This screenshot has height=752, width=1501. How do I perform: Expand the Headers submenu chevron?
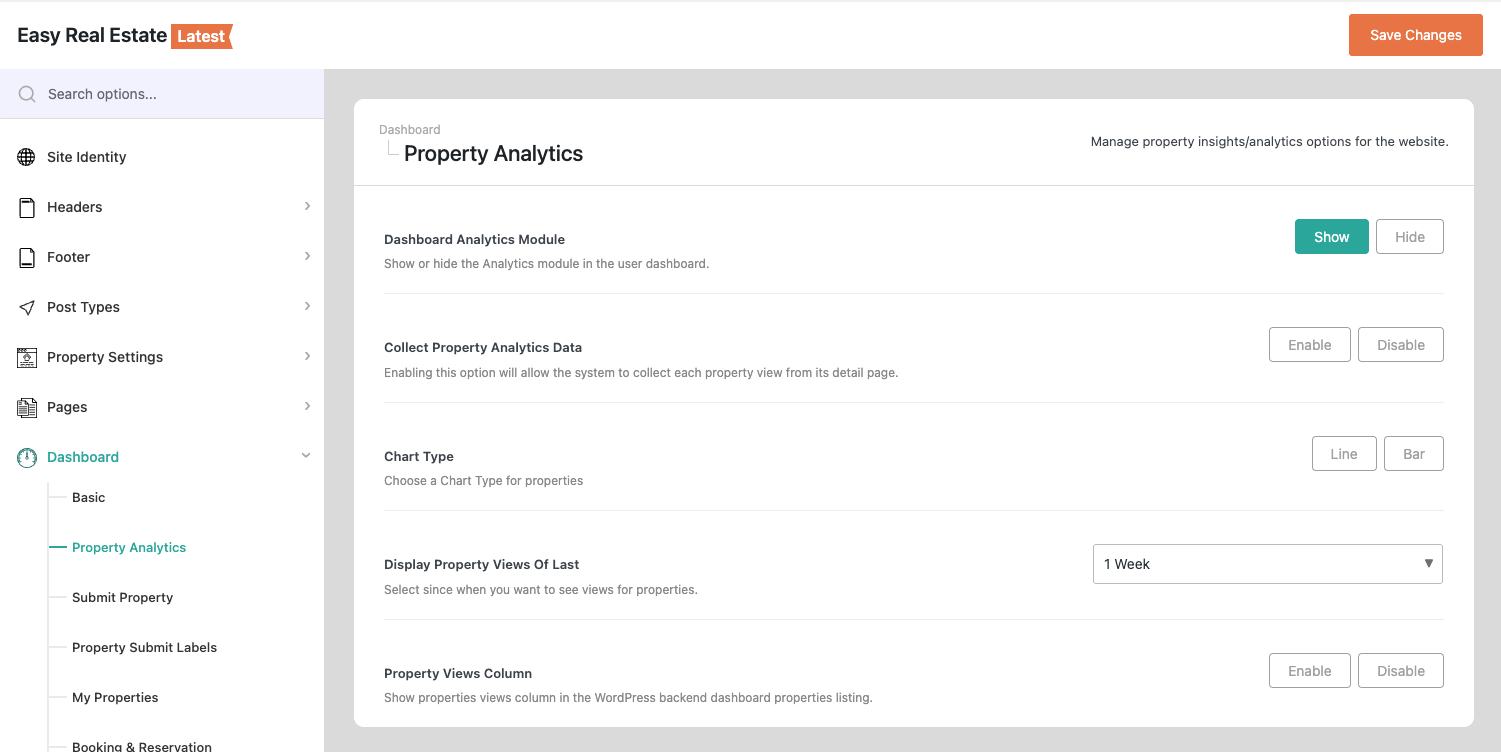[x=307, y=206]
